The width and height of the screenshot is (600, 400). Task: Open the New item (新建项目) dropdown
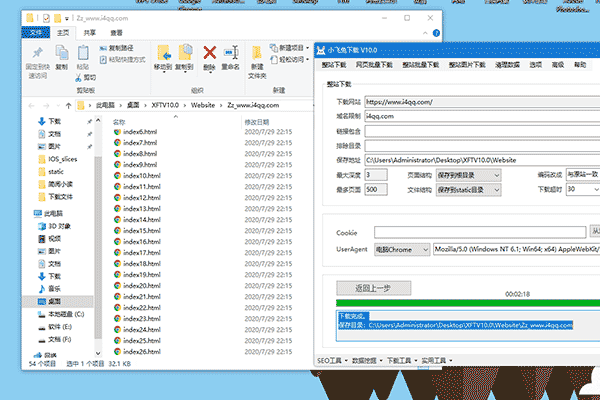tap(289, 48)
